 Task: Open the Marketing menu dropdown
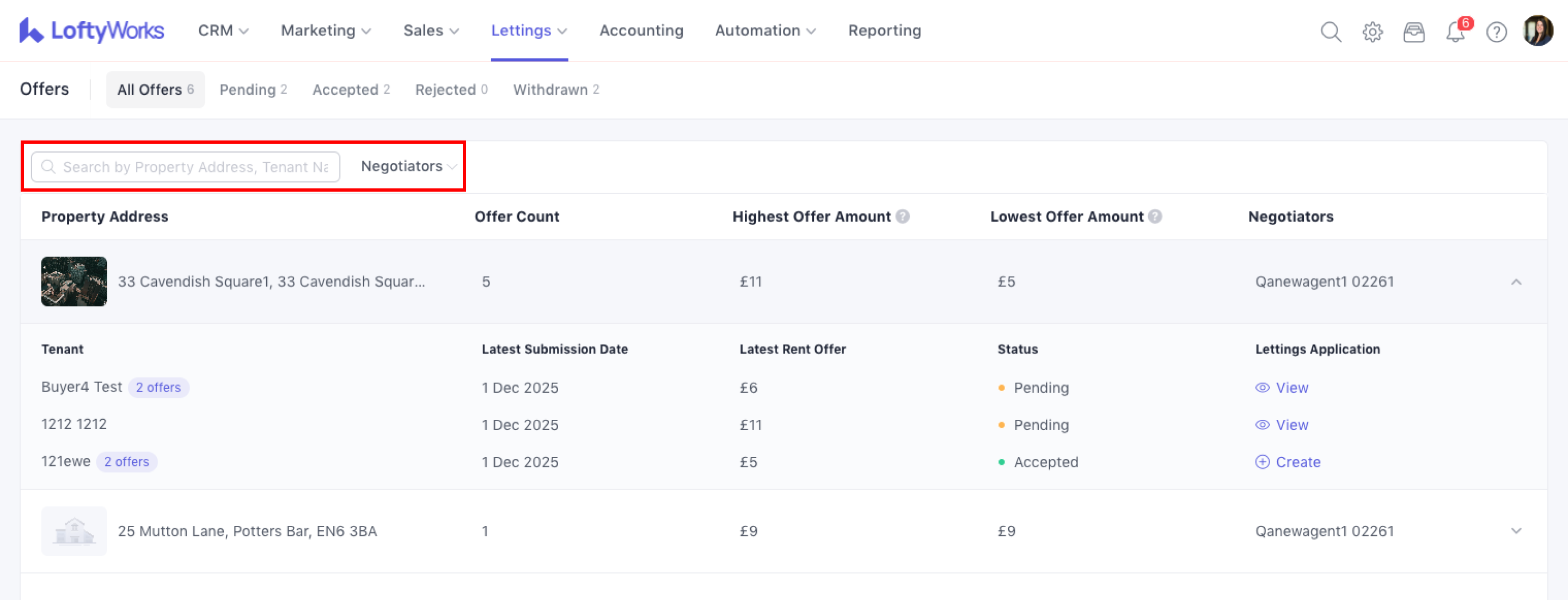click(x=326, y=30)
